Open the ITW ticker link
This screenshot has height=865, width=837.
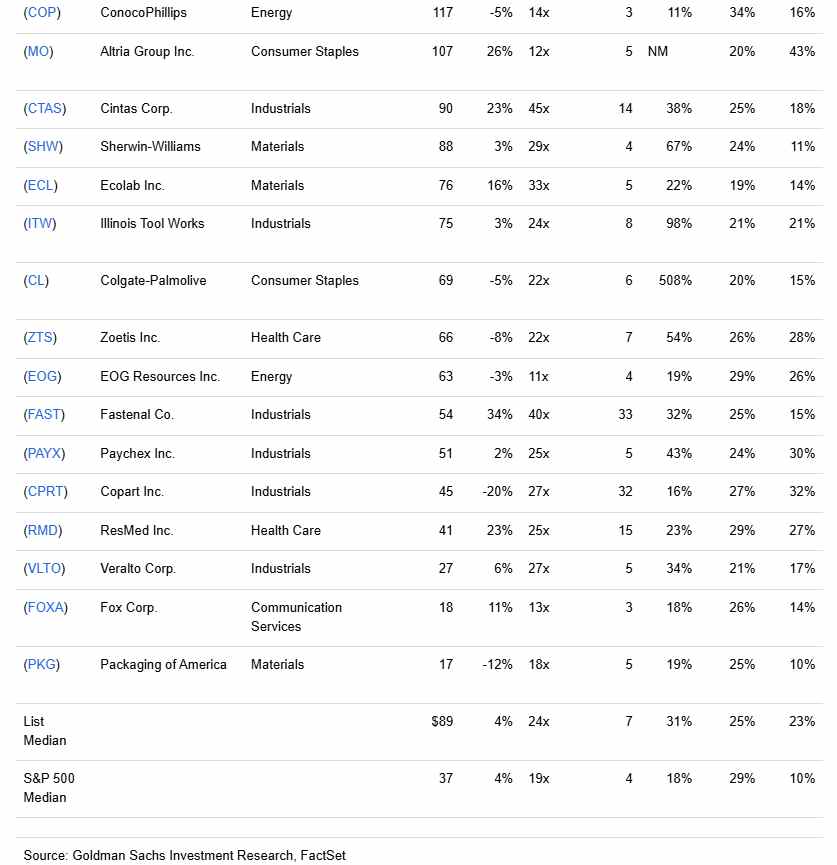[40, 223]
